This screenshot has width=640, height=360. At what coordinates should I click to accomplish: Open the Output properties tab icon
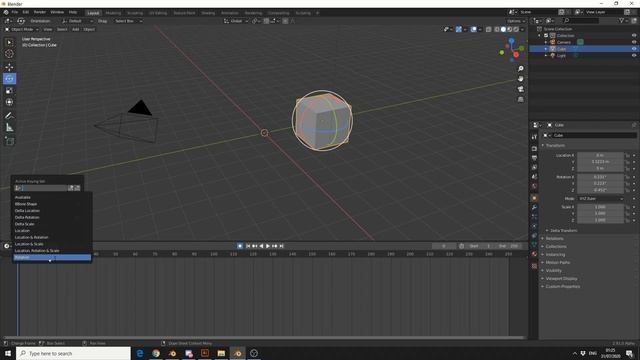pyautogui.click(x=534, y=158)
